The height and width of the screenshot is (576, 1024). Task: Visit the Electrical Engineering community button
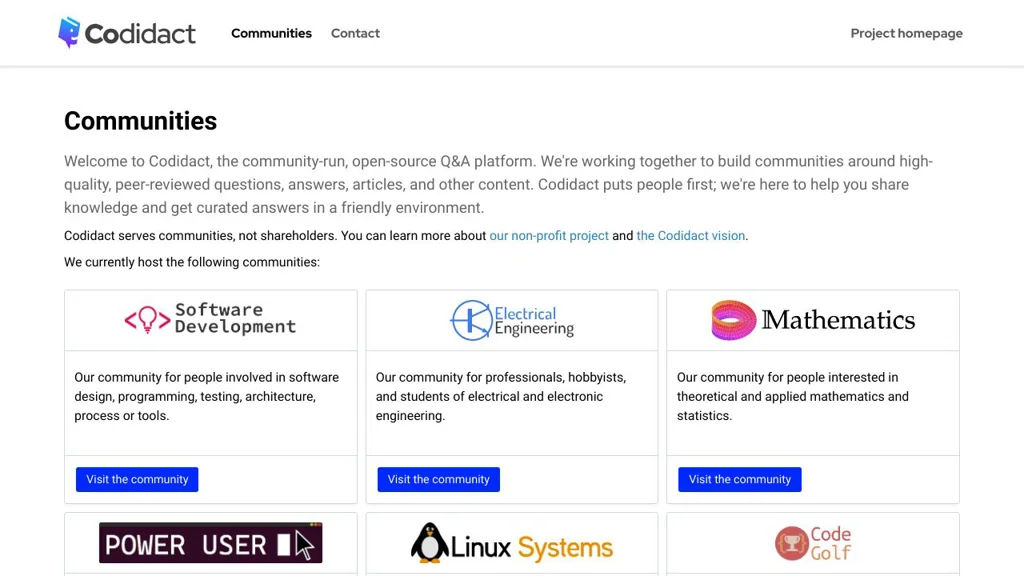[x=438, y=480]
